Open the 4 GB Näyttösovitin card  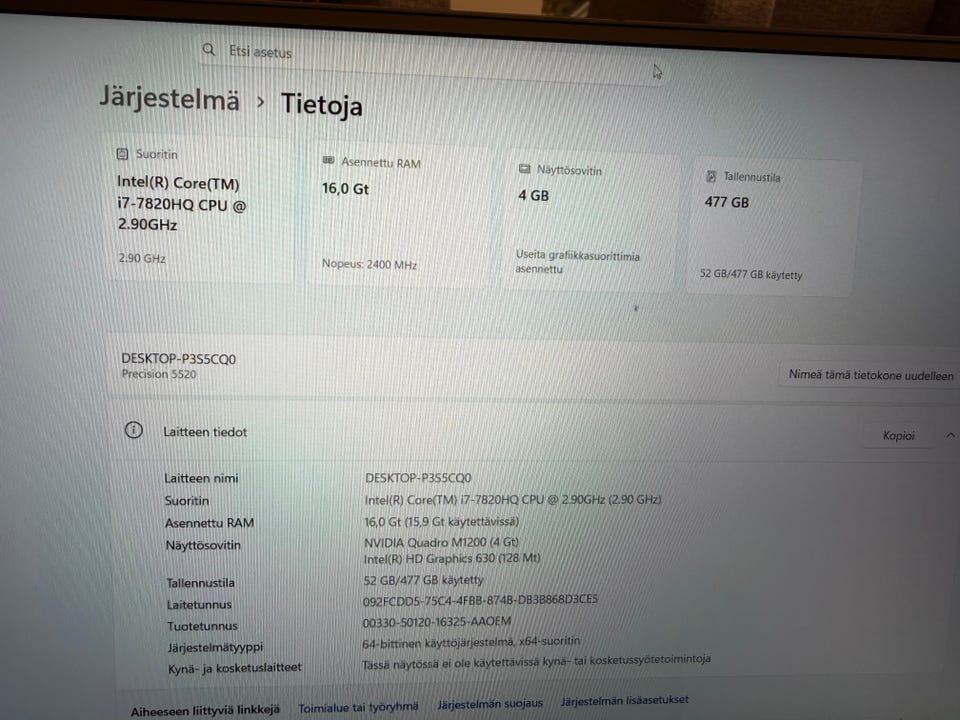point(591,222)
